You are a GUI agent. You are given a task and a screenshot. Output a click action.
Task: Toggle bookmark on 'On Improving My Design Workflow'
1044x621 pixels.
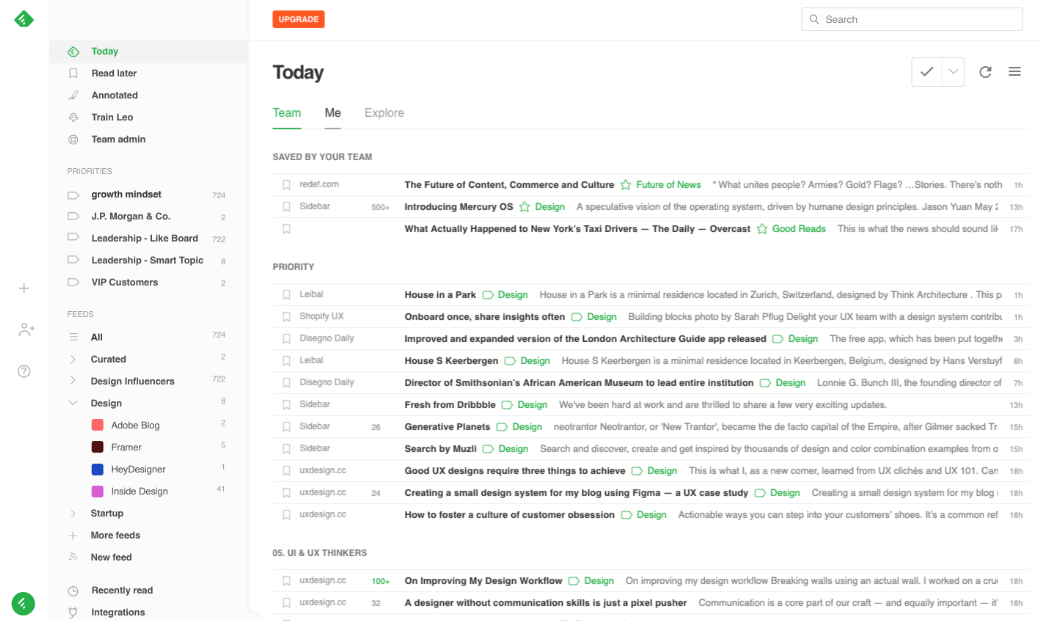point(286,581)
